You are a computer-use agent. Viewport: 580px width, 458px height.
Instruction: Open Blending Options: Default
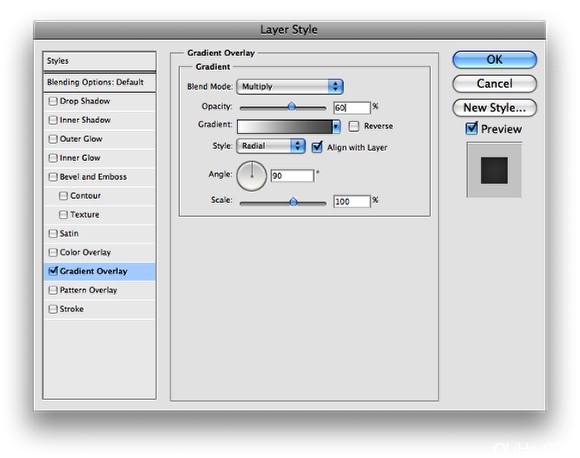point(100,82)
